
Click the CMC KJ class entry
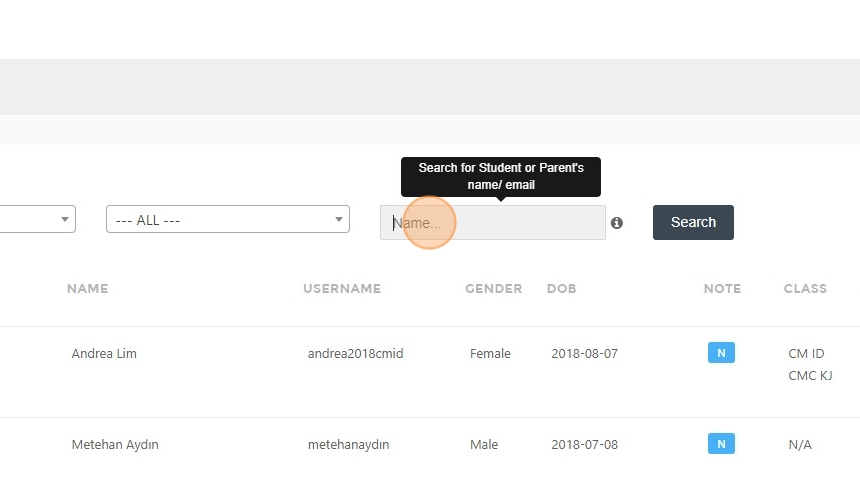click(x=810, y=375)
